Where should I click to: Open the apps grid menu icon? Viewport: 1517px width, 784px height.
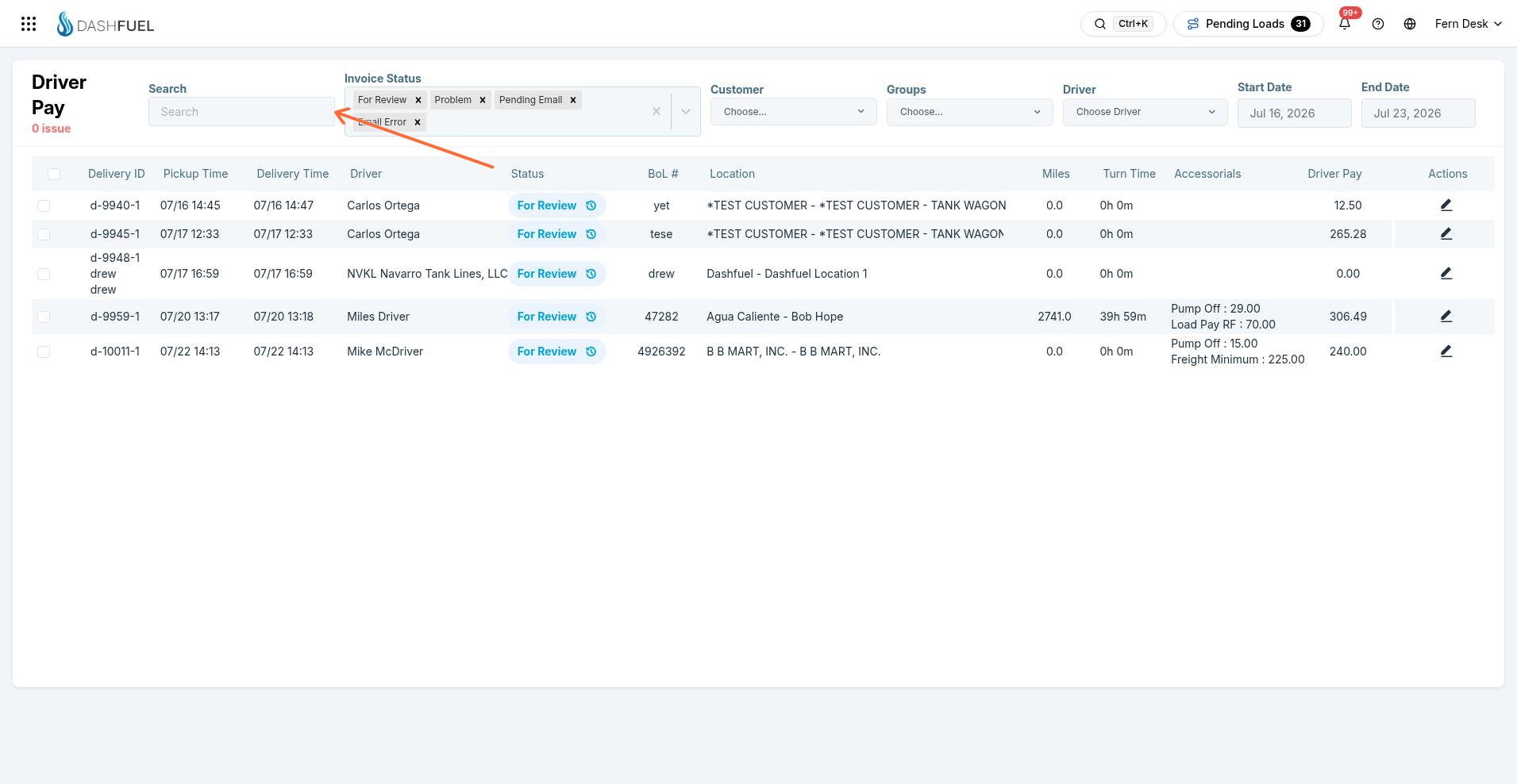pyautogui.click(x=29, y=24)
